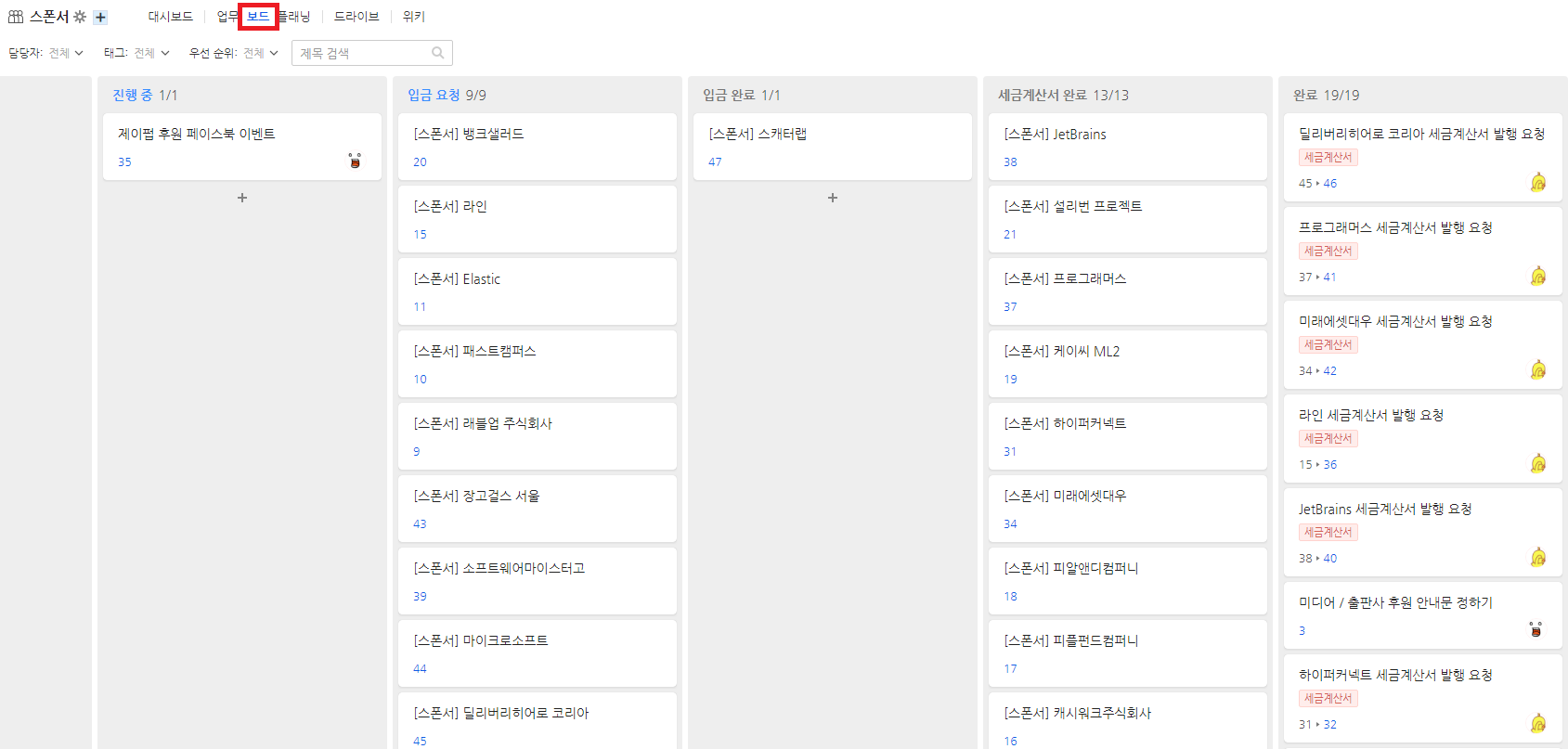Open project settings gear next to 스폰서
Screen dimensions: 1568x749
[x=80, y=17]
